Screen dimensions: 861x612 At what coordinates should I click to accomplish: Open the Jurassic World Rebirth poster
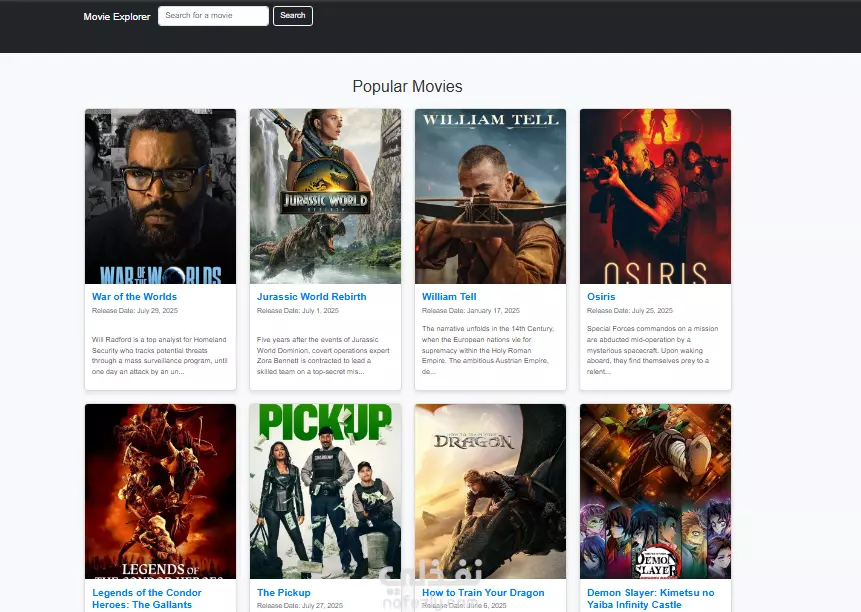pos(325,196)
